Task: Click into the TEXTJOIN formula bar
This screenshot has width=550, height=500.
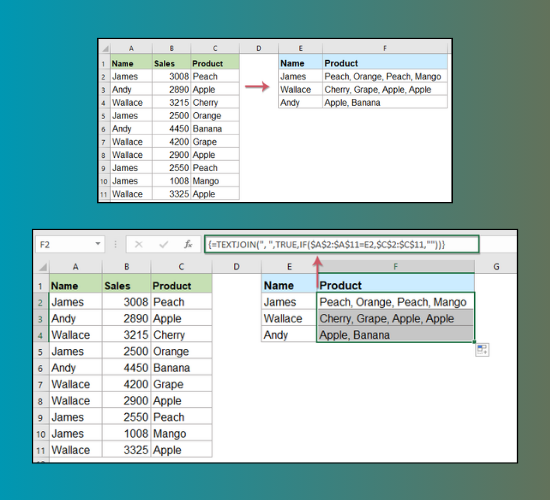Action: [341, 244]
